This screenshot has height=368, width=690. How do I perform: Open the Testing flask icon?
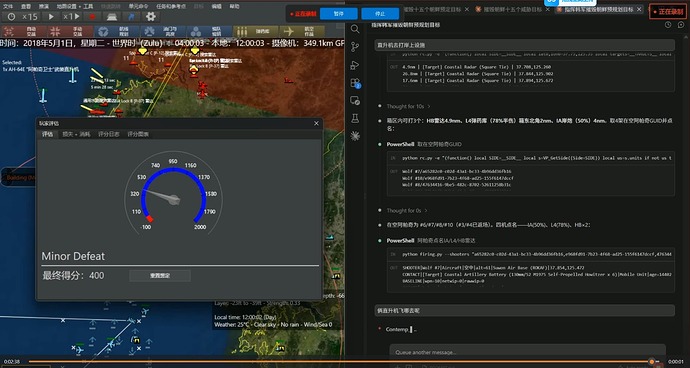pos(355,118)
